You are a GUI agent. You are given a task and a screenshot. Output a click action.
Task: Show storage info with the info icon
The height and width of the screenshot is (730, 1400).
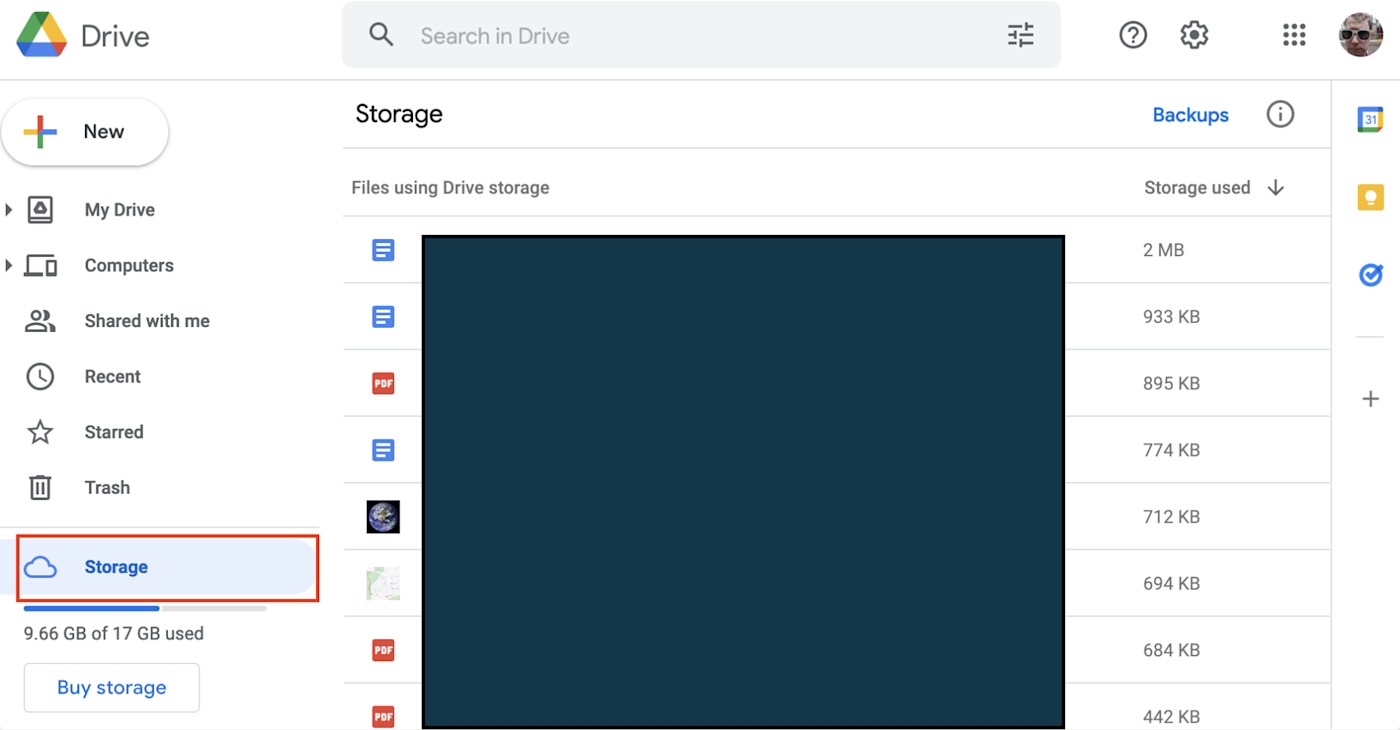pyautogui.click(x=1280, y=114)
